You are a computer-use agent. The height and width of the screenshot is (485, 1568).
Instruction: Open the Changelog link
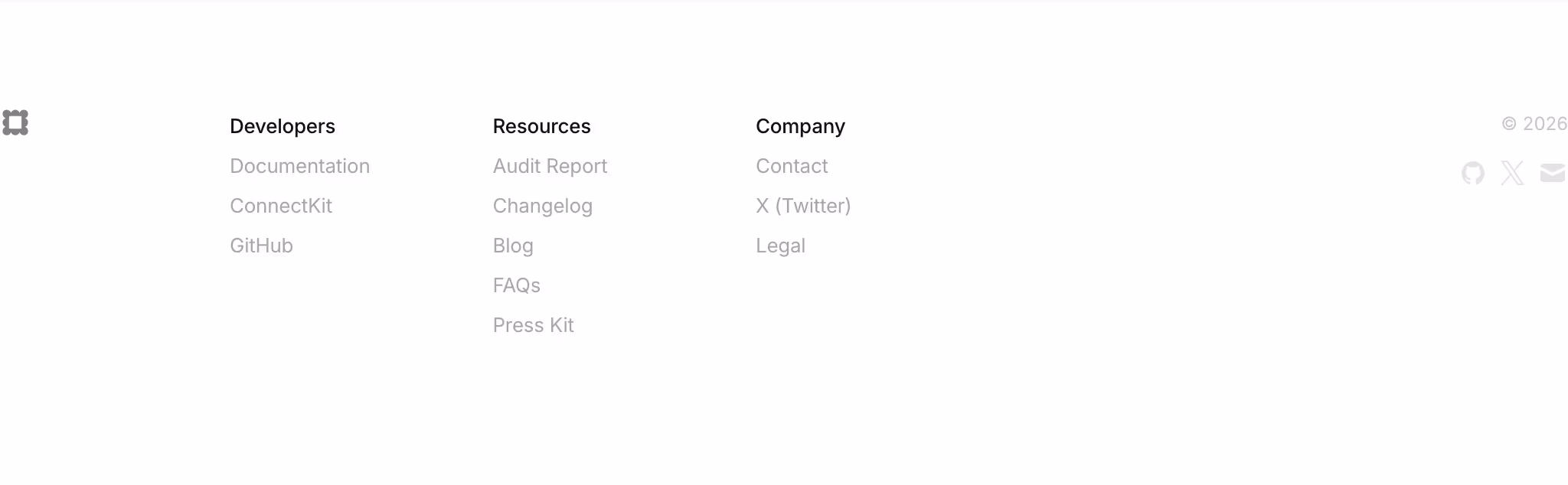click(543, 206)
